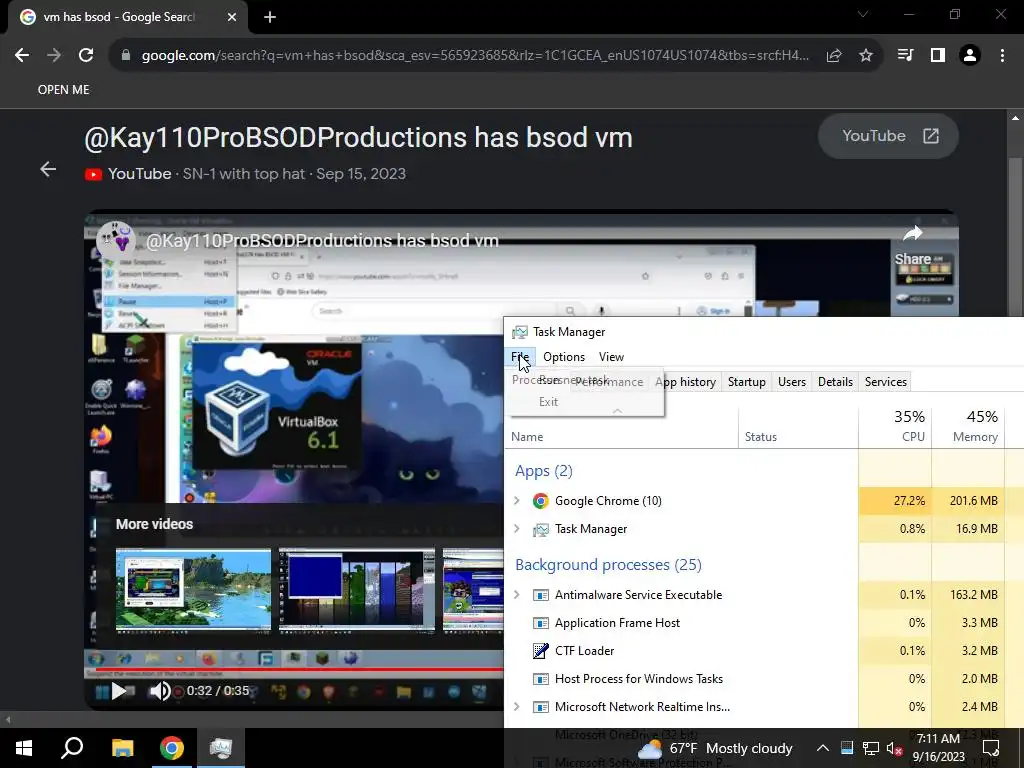Expand the Task Manager process row
1024x768 pixels.
click(517, 528)
